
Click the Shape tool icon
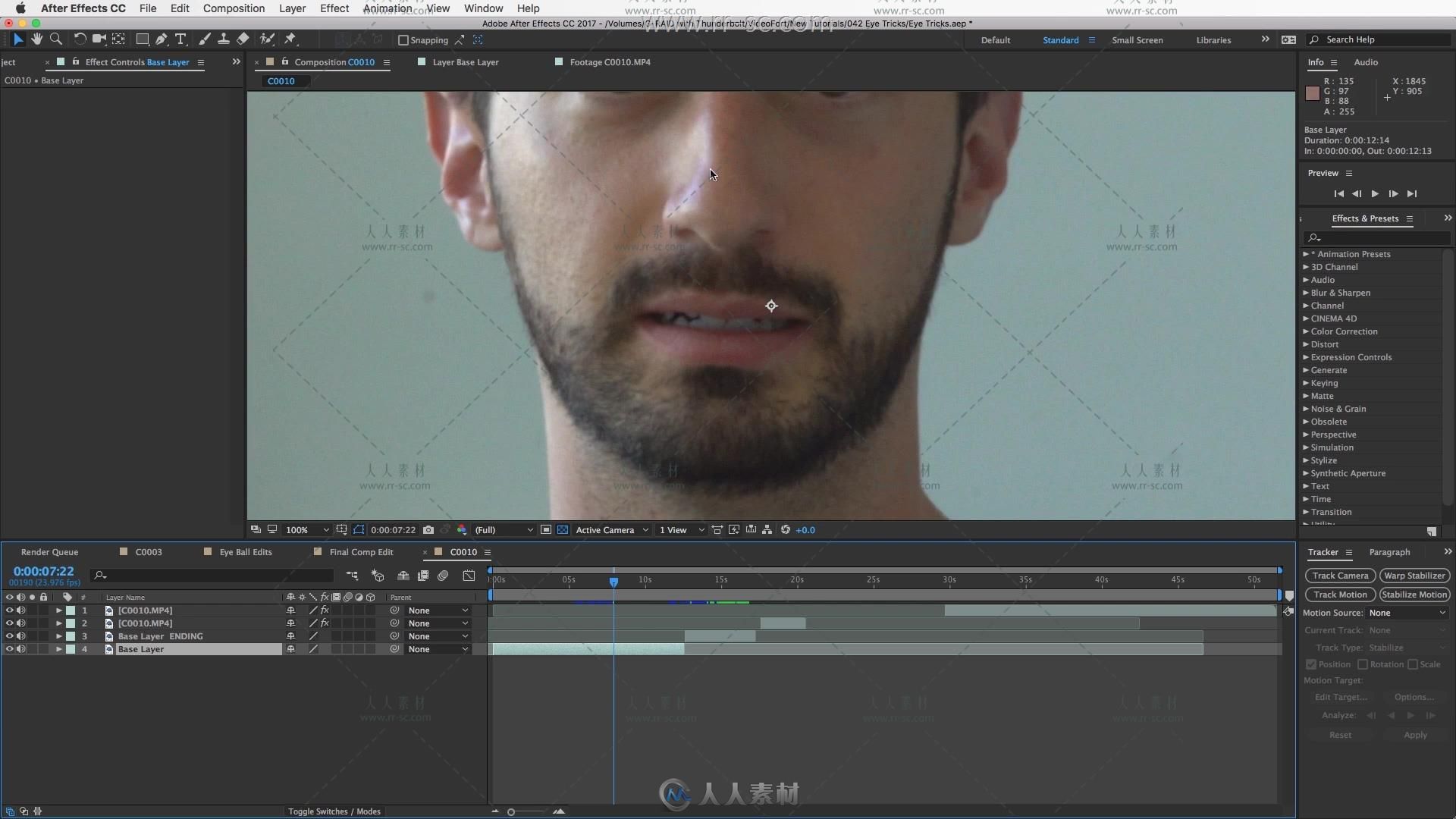click(140, 39)
